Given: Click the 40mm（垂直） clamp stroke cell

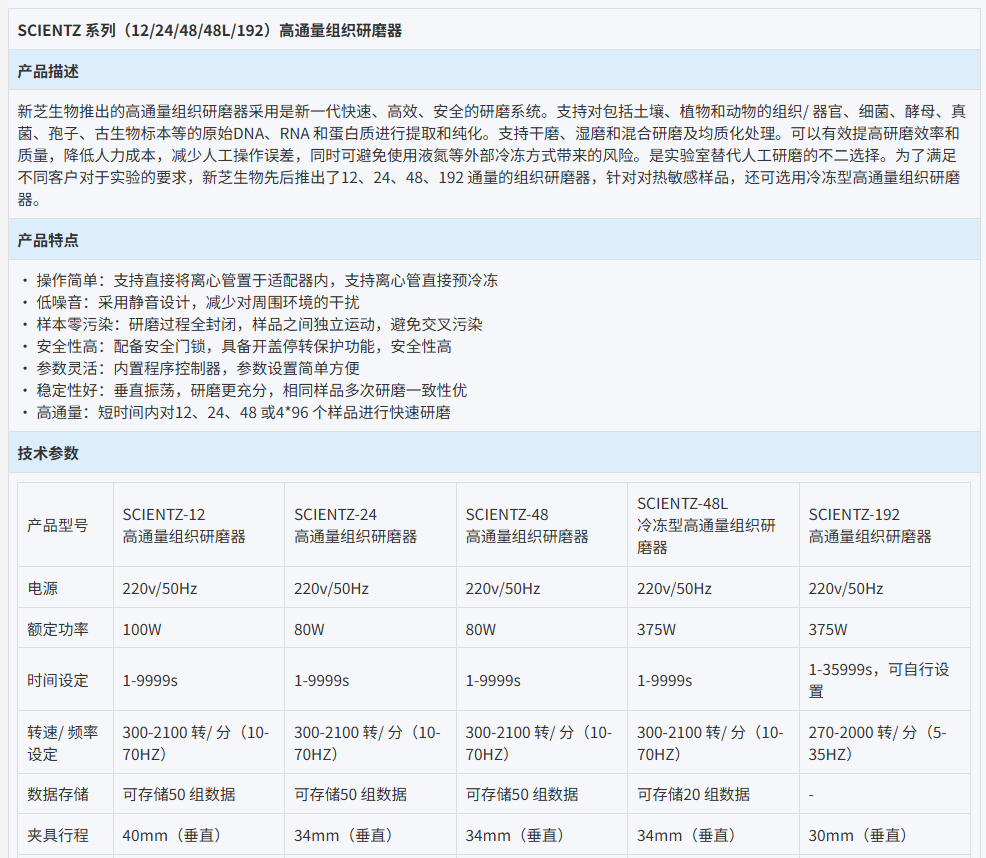Looking at the screenshot, I should coord(171,835).
